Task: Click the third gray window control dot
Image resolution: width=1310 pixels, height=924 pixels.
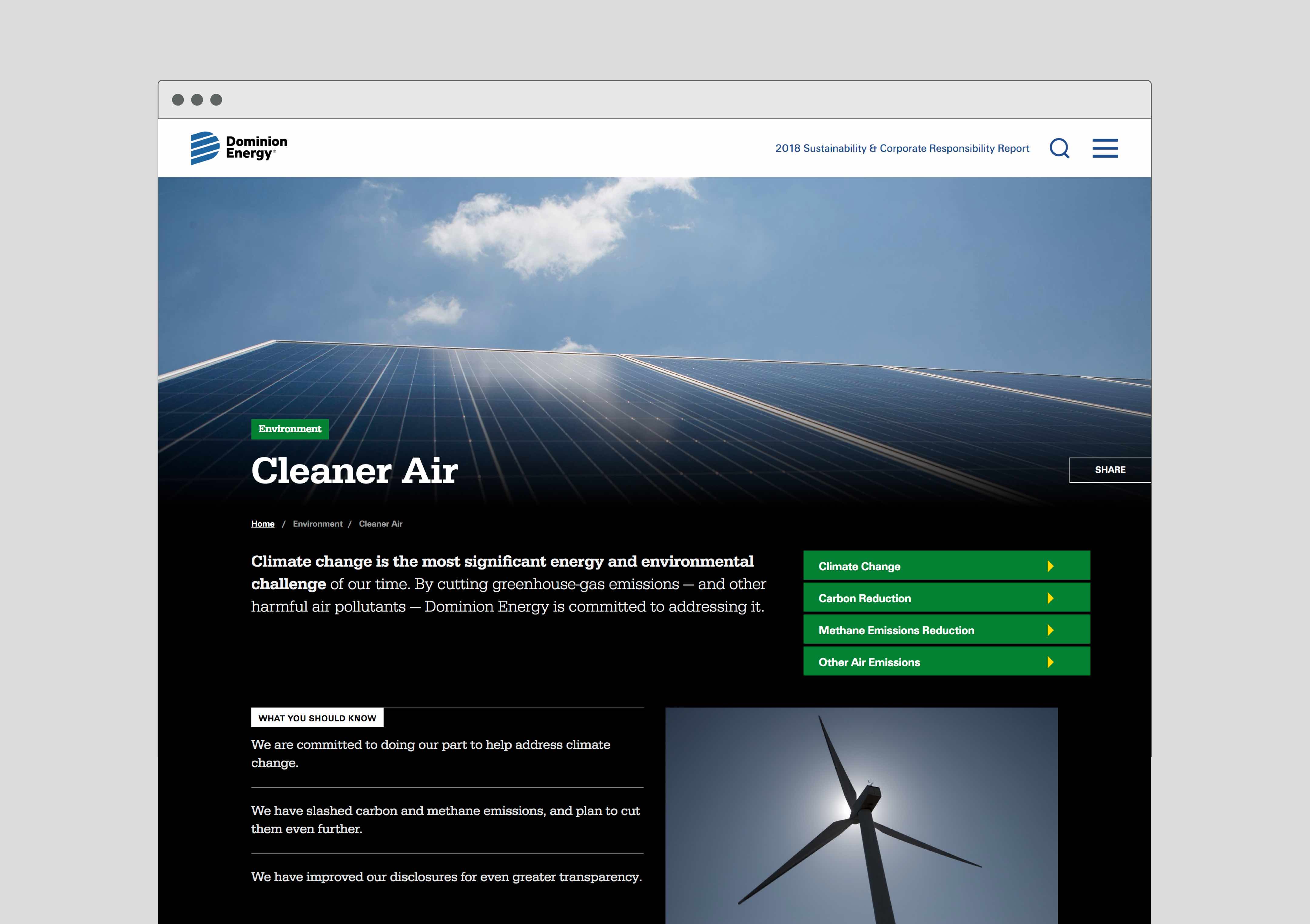Action: click(x=216, y=100)
